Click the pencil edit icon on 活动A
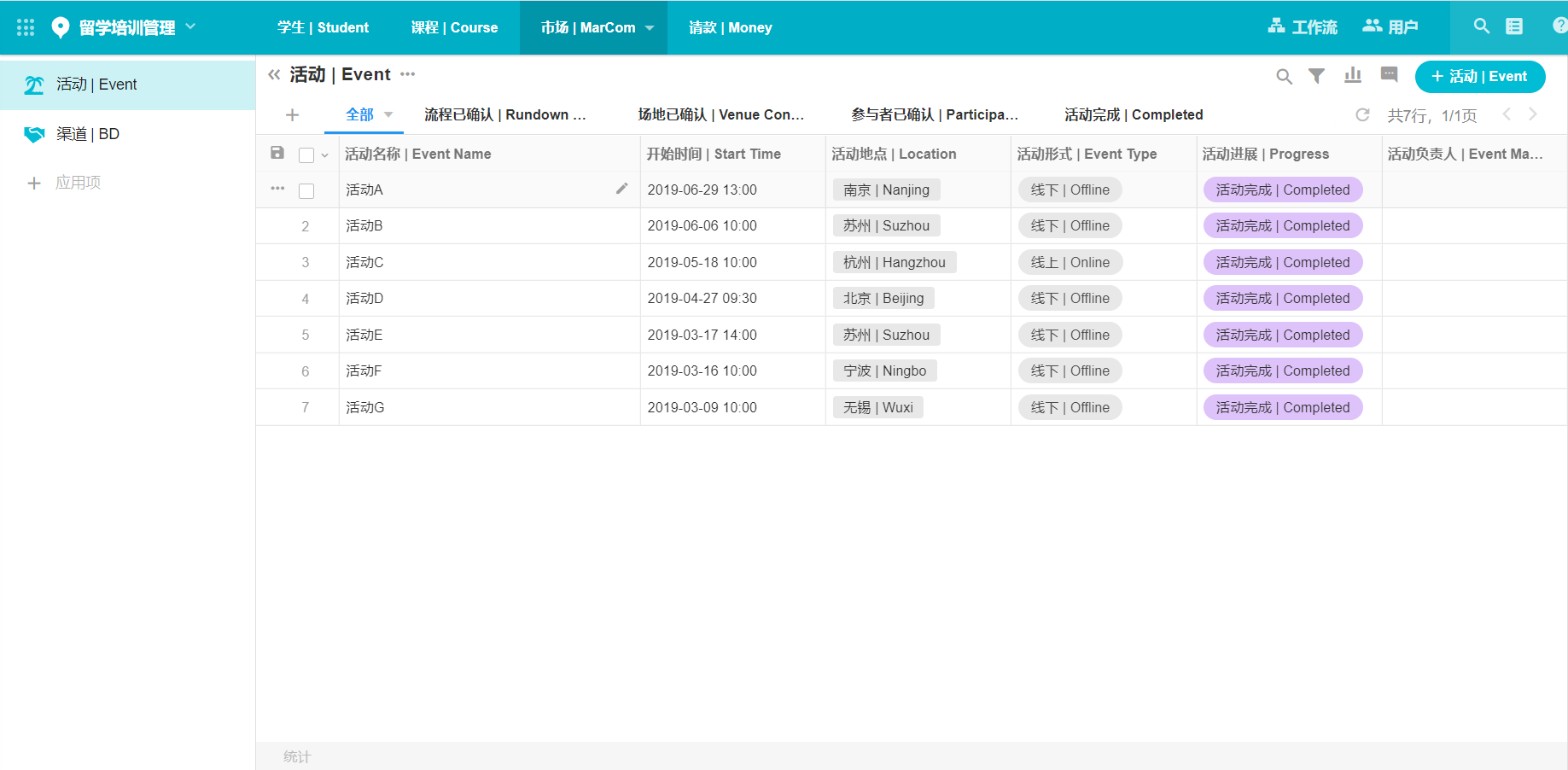Image resolution: width=1568 pixels, height=770 pixels. point(622,189)
